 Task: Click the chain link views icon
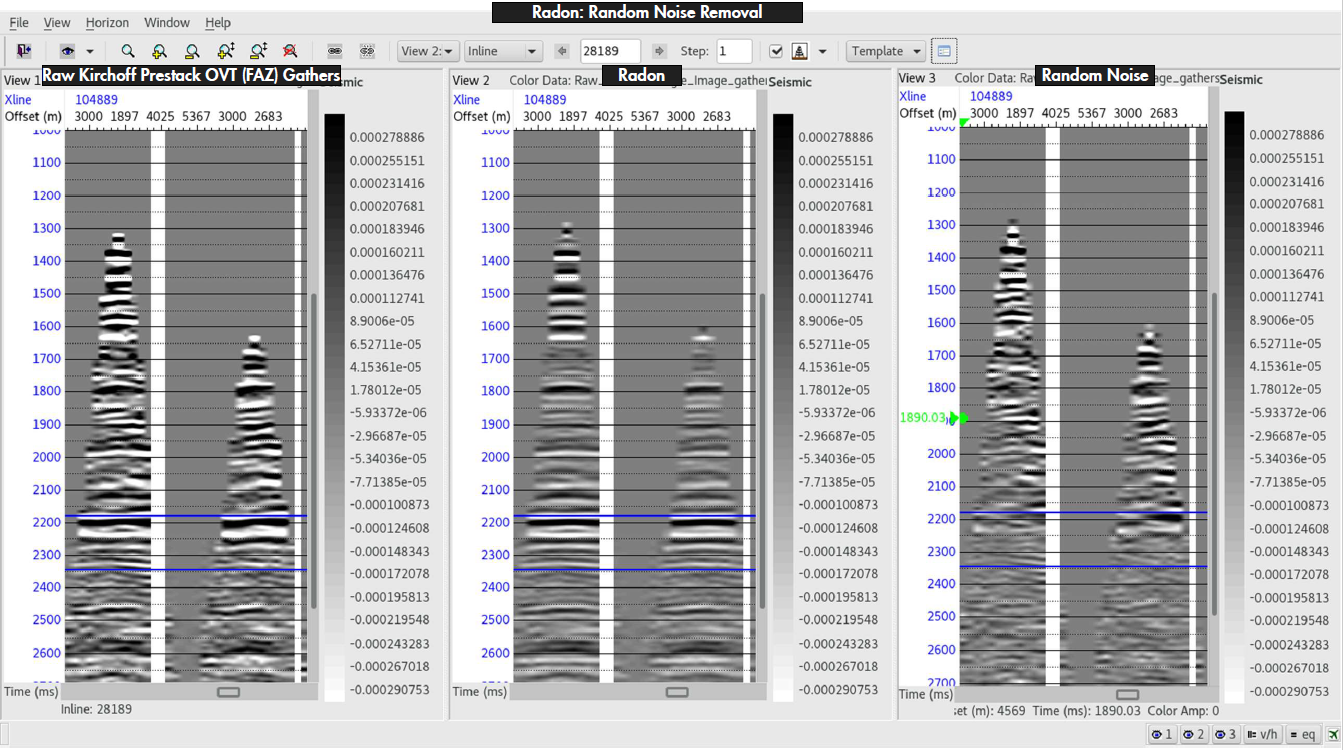click(335, 50)
